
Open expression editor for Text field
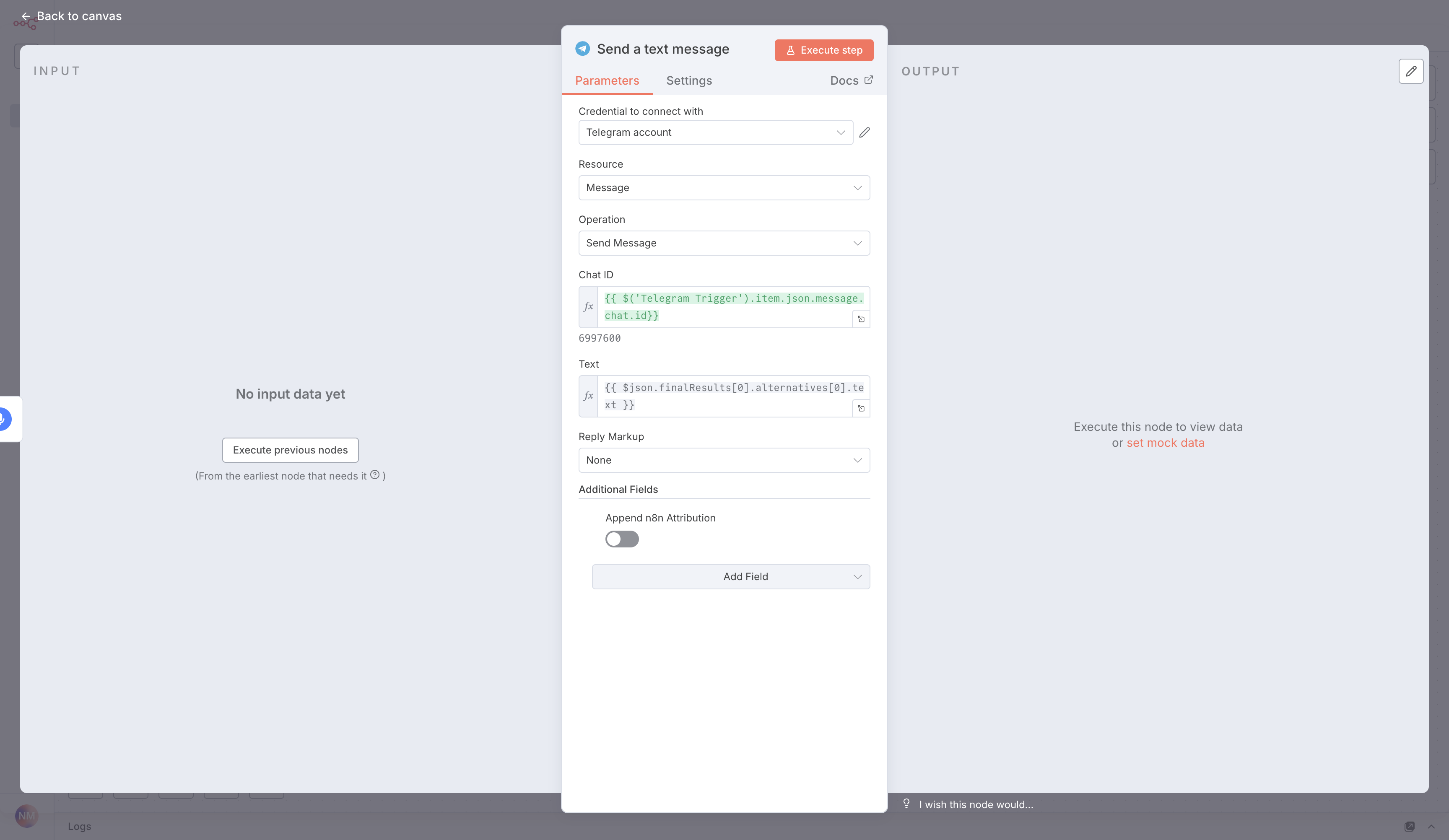tap(861, 408)
